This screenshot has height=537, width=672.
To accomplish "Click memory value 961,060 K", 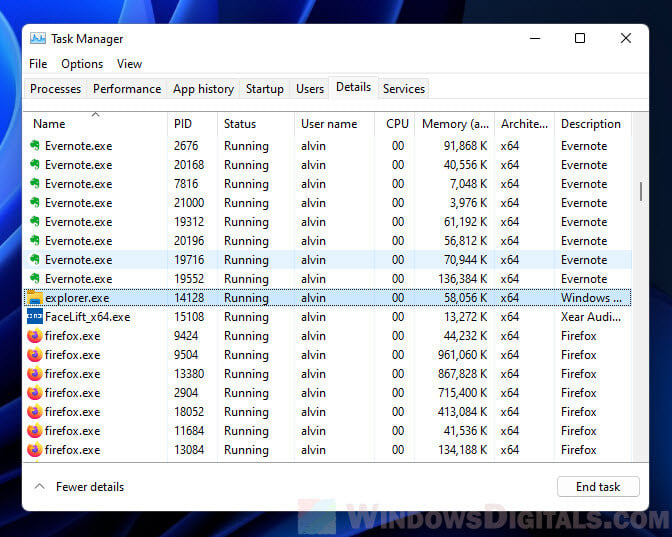I will 462,354.
